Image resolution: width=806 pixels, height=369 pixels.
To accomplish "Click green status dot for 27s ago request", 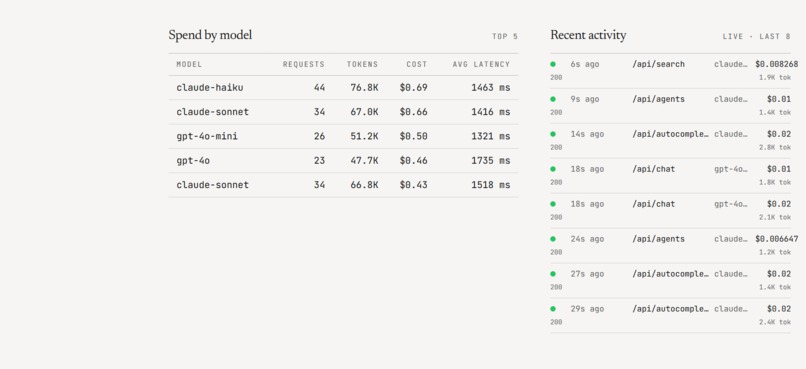I will pyautogui.click(x=553, y=274).
